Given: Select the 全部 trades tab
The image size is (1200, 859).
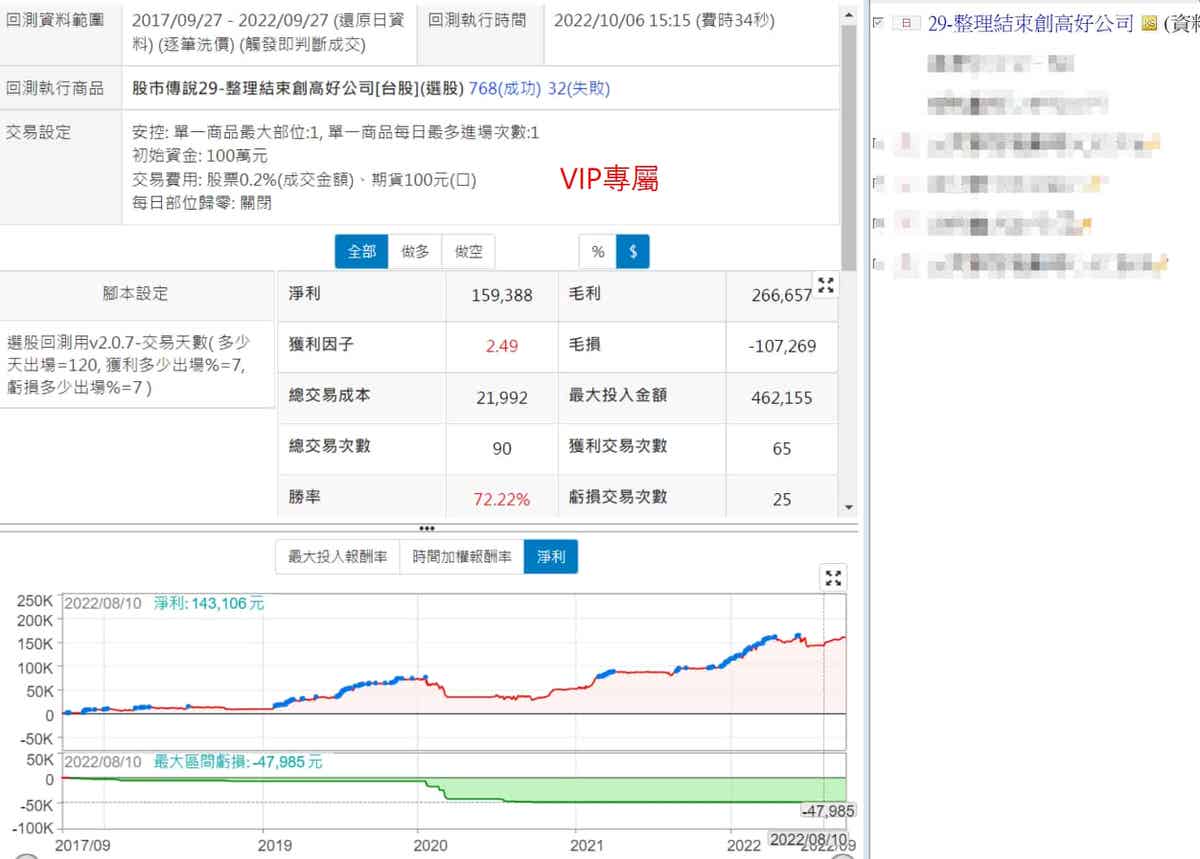Looking at the screenshot, I should pyautogui.click(x=362, y=252).
